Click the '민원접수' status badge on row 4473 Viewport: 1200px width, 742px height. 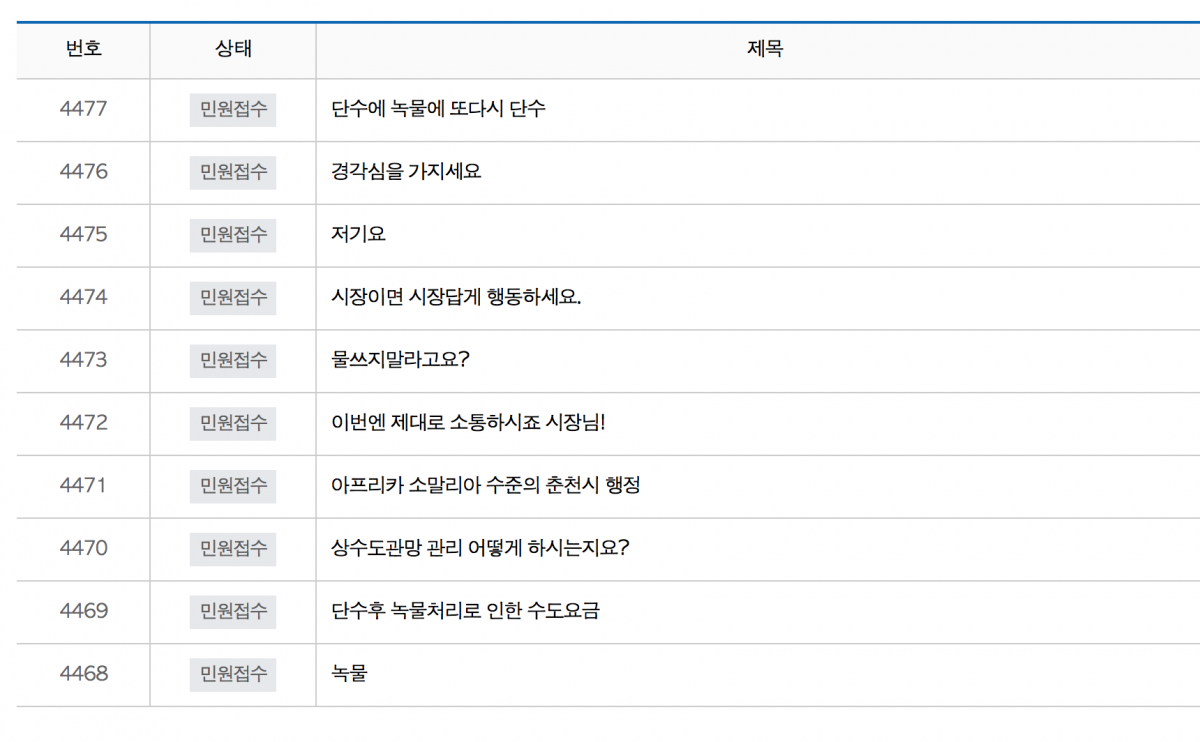(233, 361)
